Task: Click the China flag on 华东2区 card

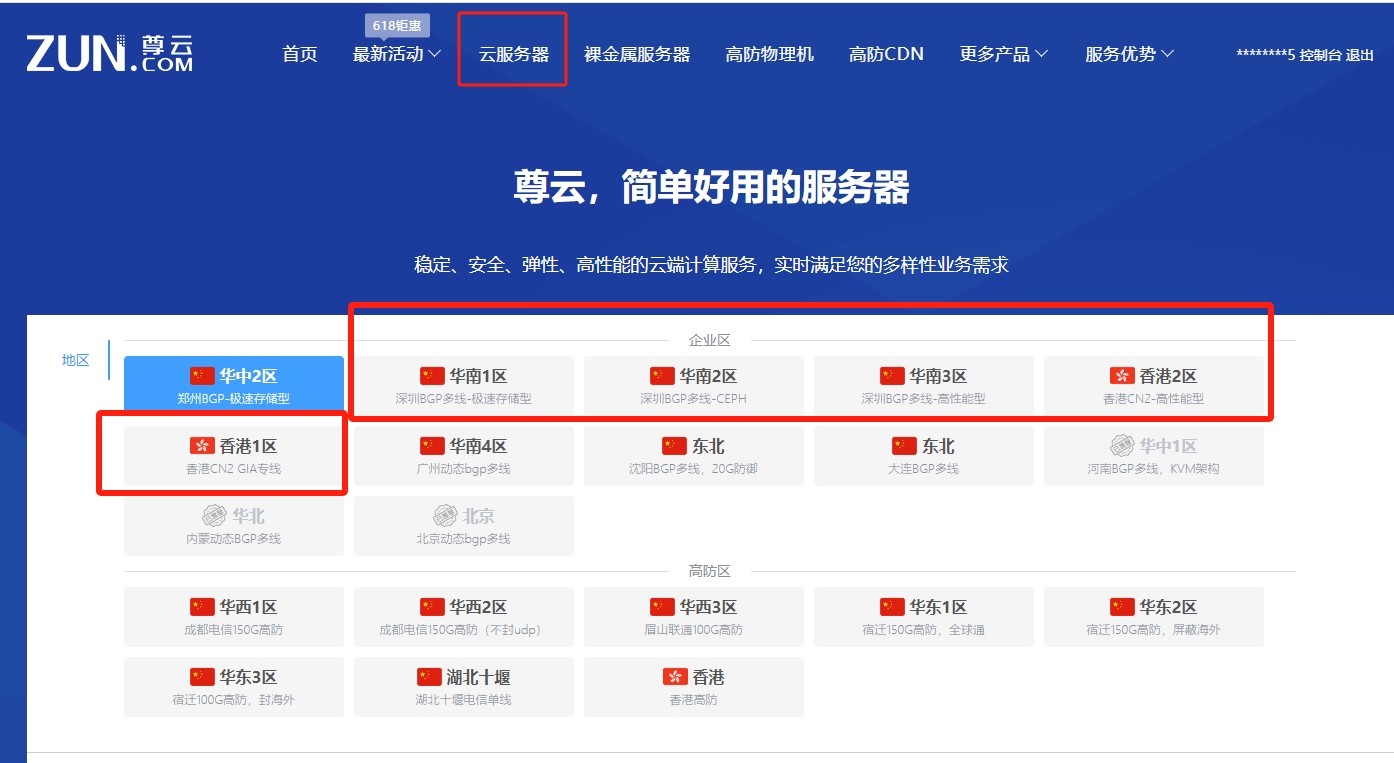Action: [1122, 607]
